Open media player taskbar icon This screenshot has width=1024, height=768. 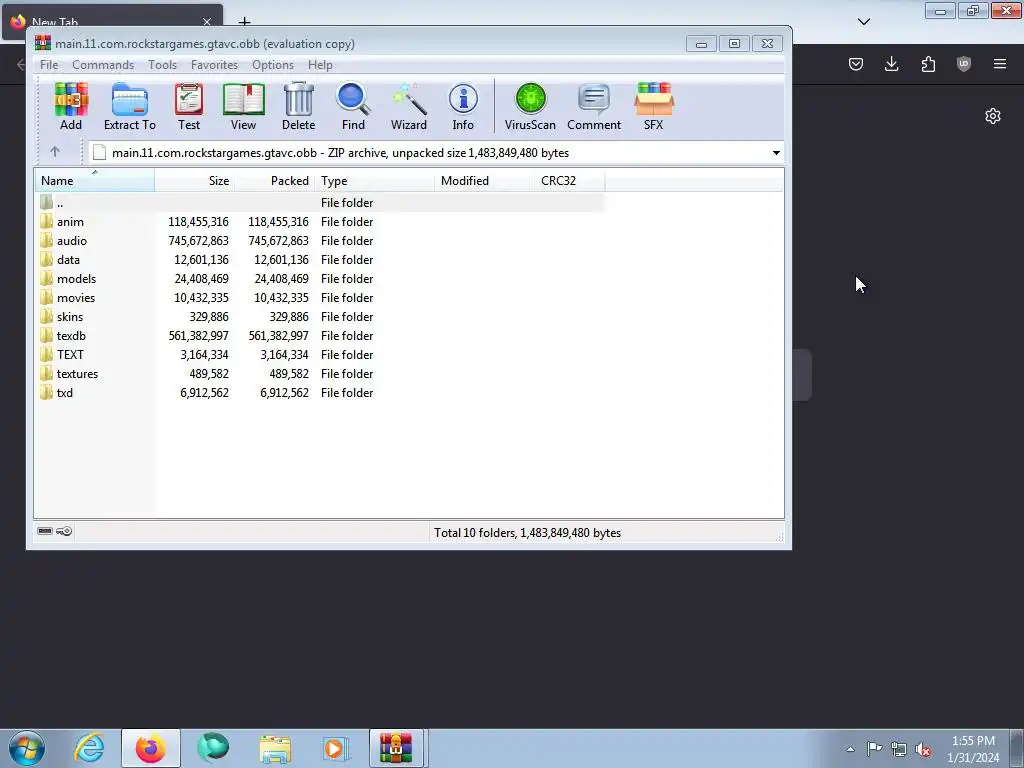click(336, 748)
